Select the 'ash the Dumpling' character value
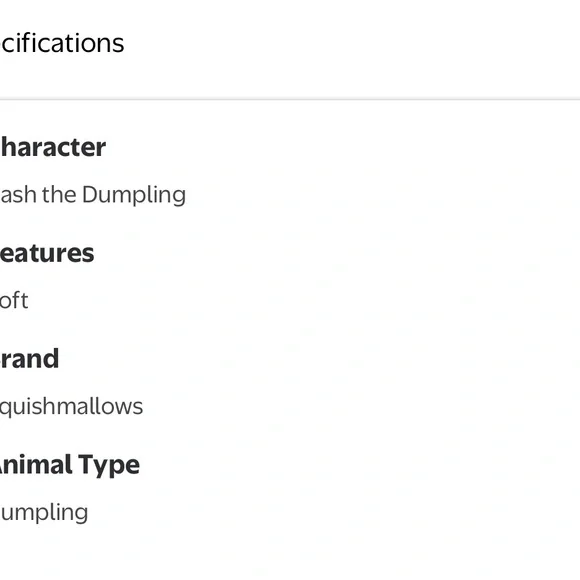 (x=92, y=195)
